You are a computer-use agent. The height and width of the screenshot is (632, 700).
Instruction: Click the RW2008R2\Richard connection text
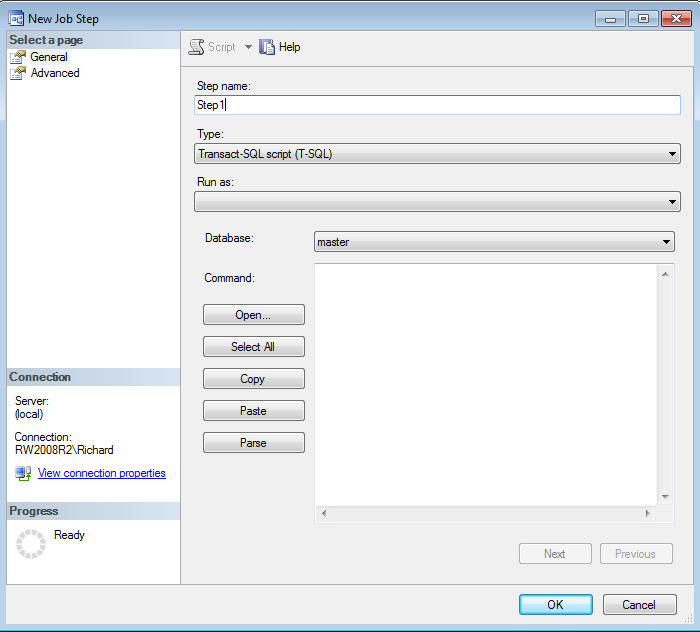point(64,450)
